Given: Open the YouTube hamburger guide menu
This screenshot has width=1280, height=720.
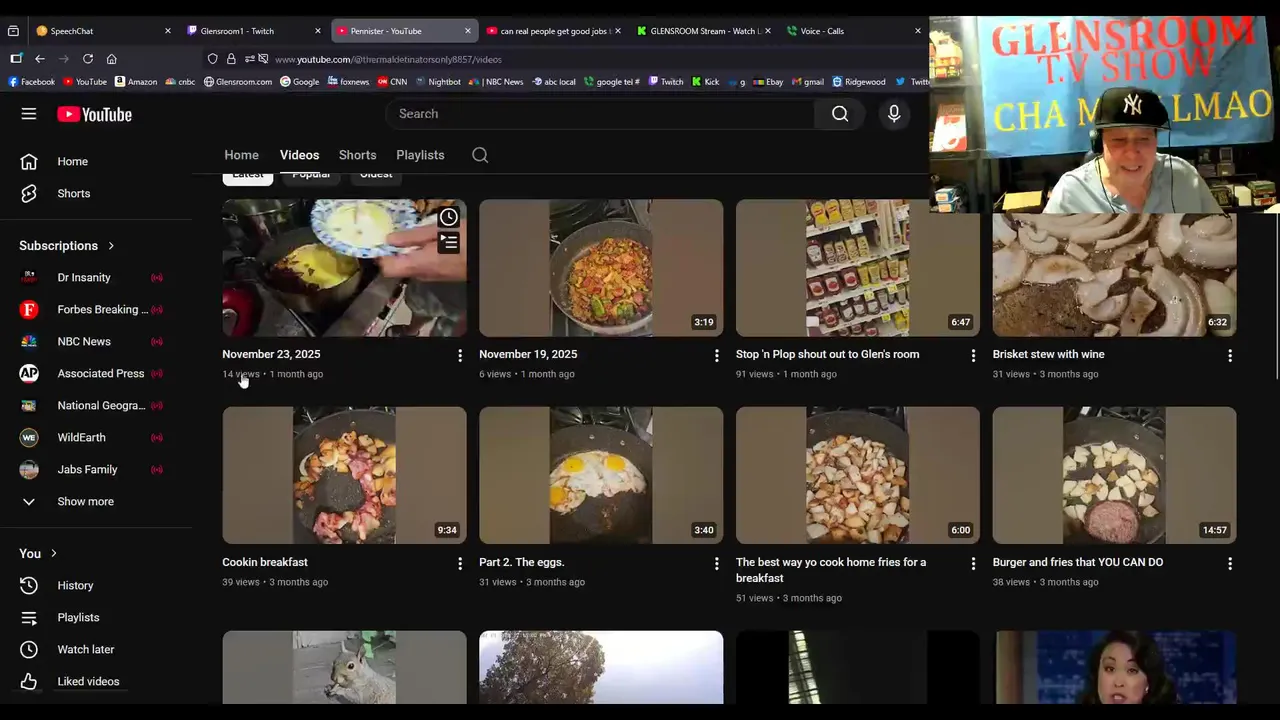Looking at the screenshot, I should tap(29, 114).
